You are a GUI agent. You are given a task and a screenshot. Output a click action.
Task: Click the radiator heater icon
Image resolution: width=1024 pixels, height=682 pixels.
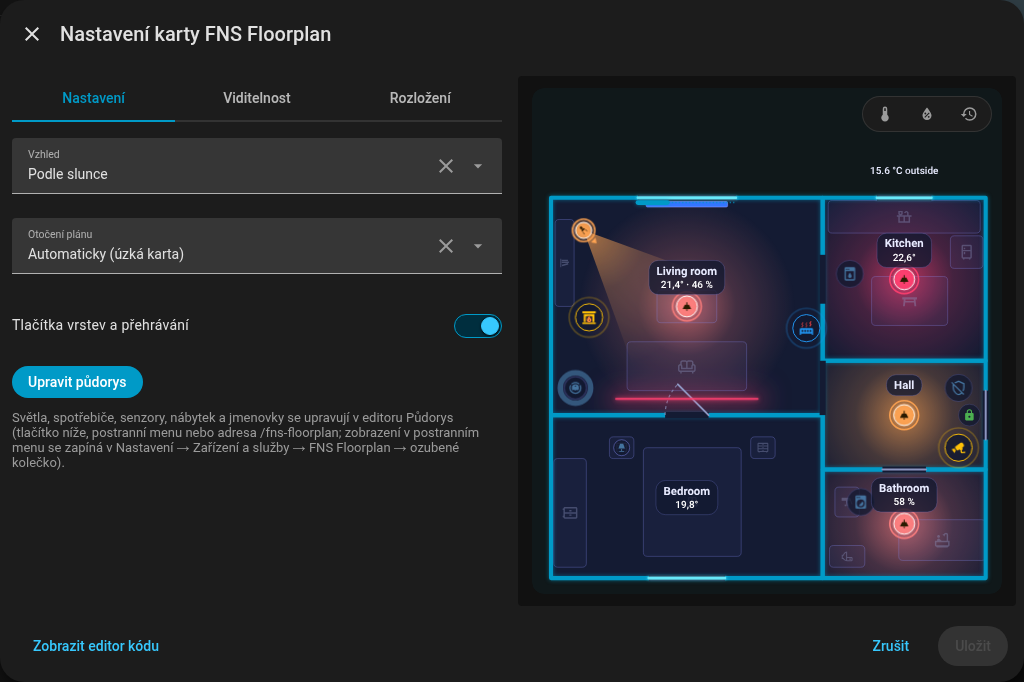click(x=807, y=328)
